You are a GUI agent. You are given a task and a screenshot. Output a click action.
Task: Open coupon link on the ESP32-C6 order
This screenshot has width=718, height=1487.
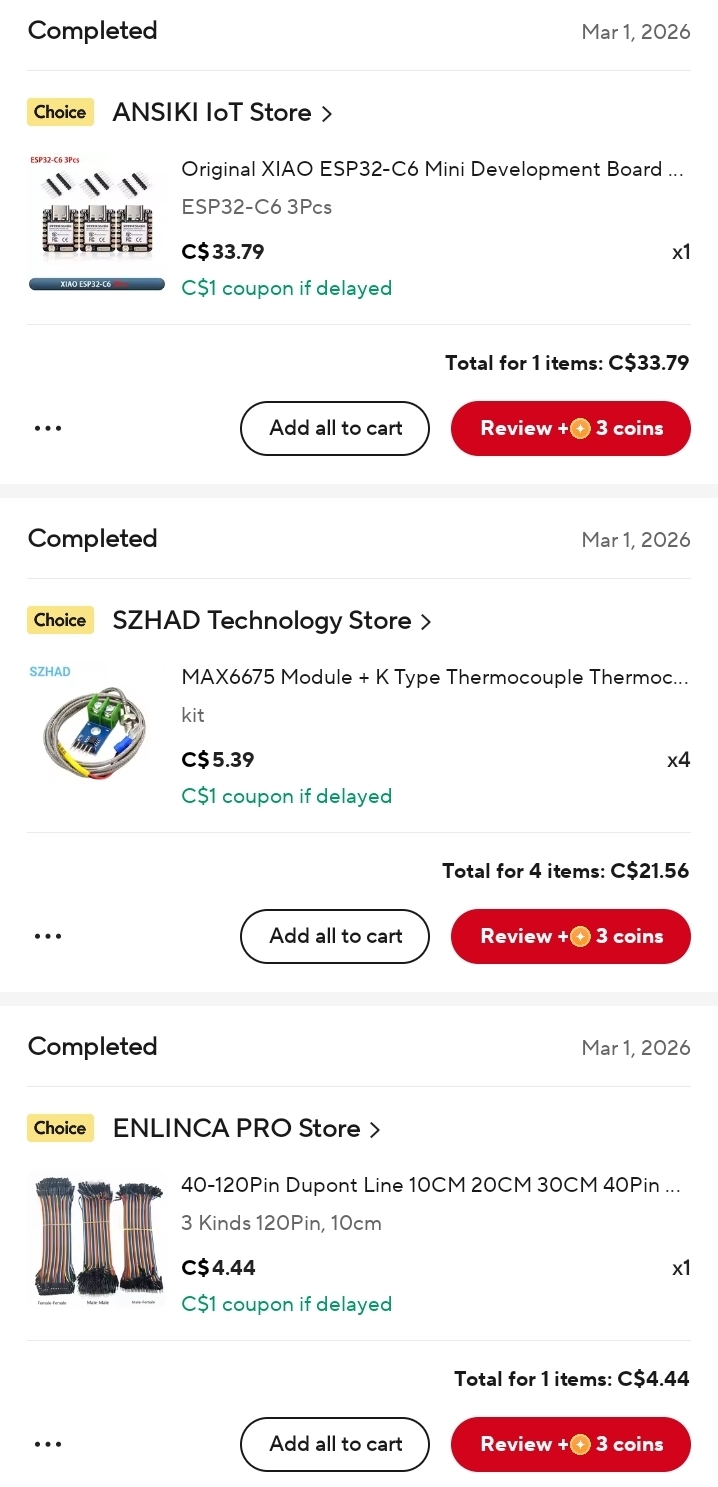[286, 288]
